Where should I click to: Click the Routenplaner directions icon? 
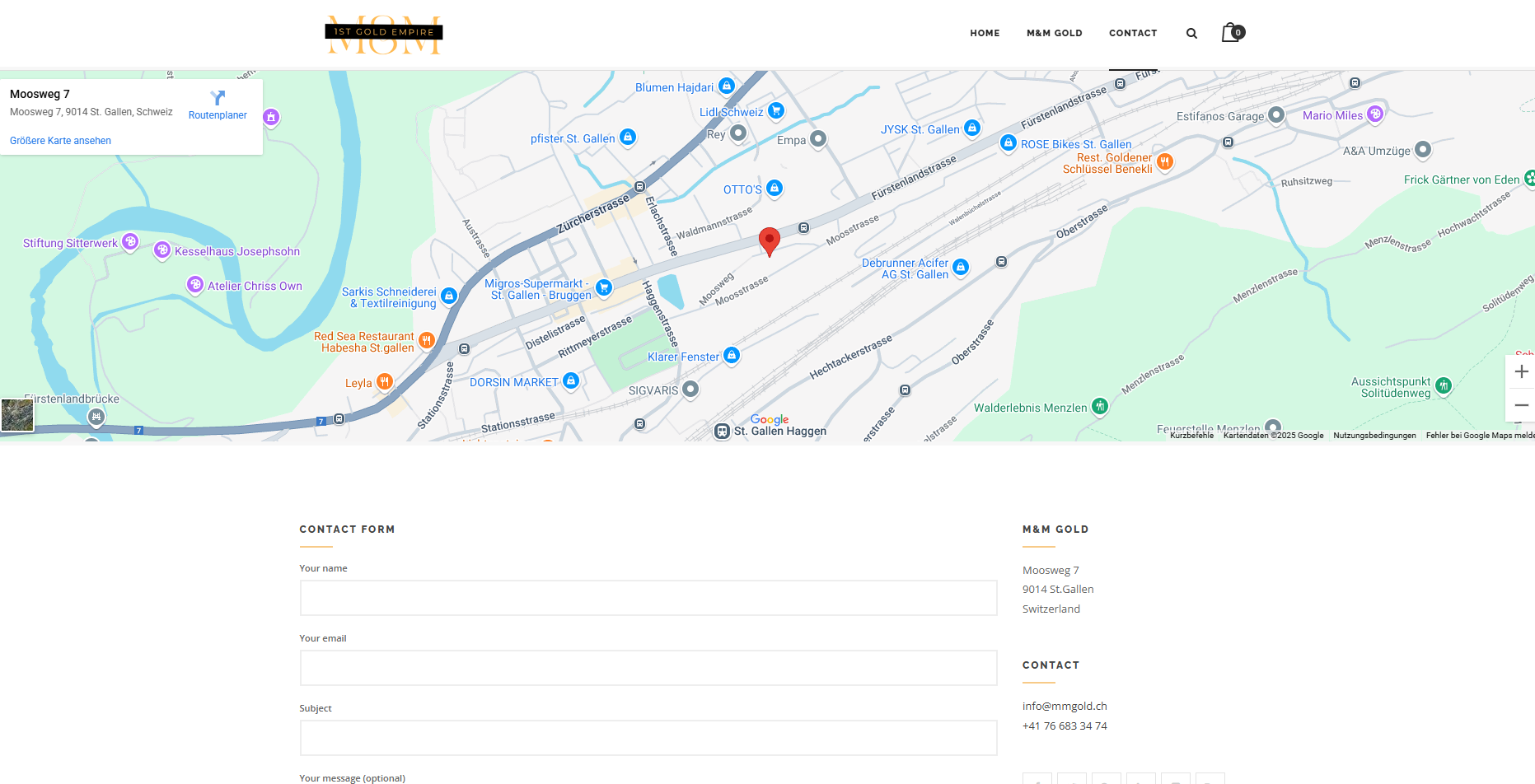tap(218, 98)
